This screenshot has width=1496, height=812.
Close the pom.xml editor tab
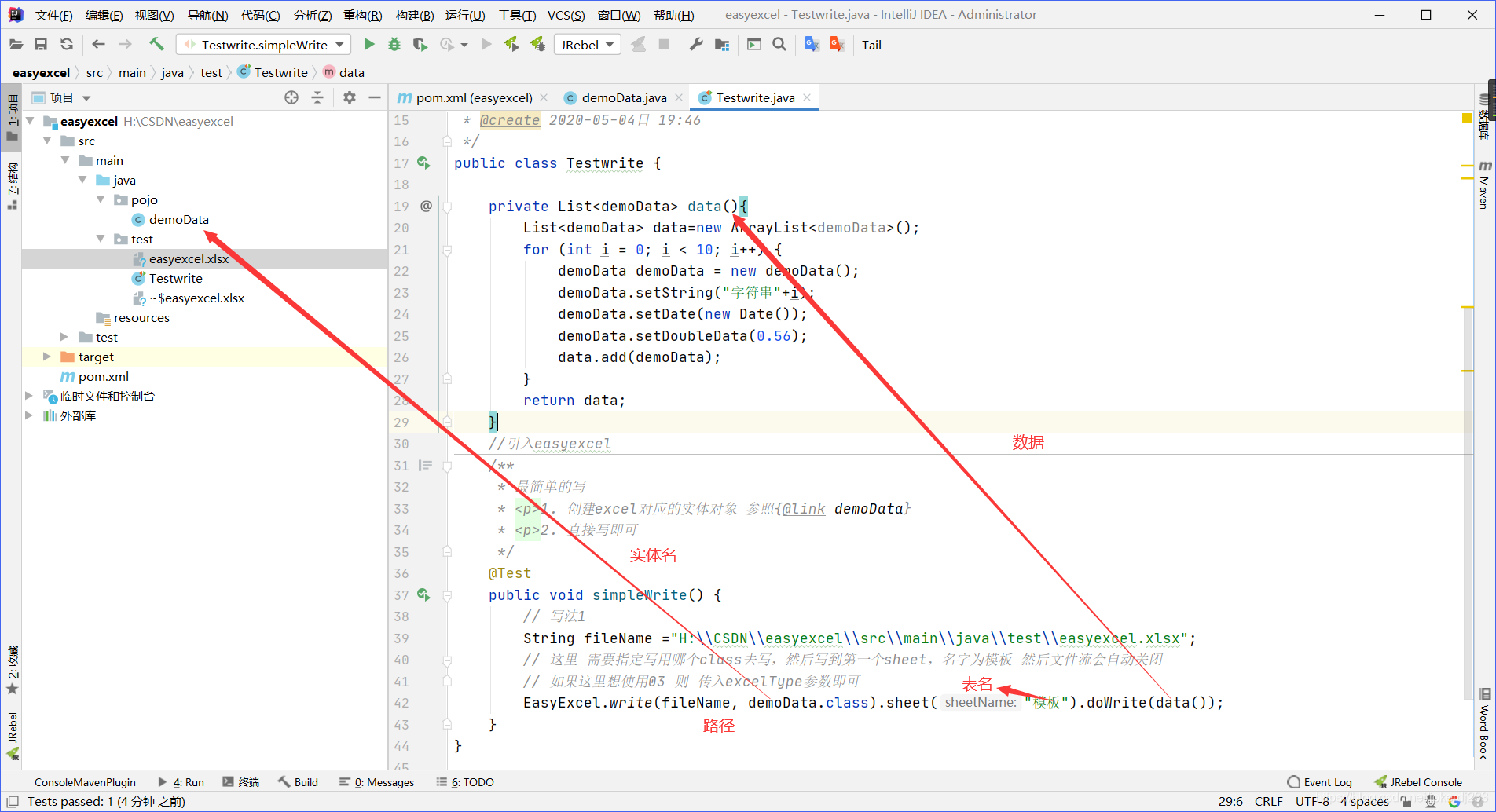click(x=543, y=97)
